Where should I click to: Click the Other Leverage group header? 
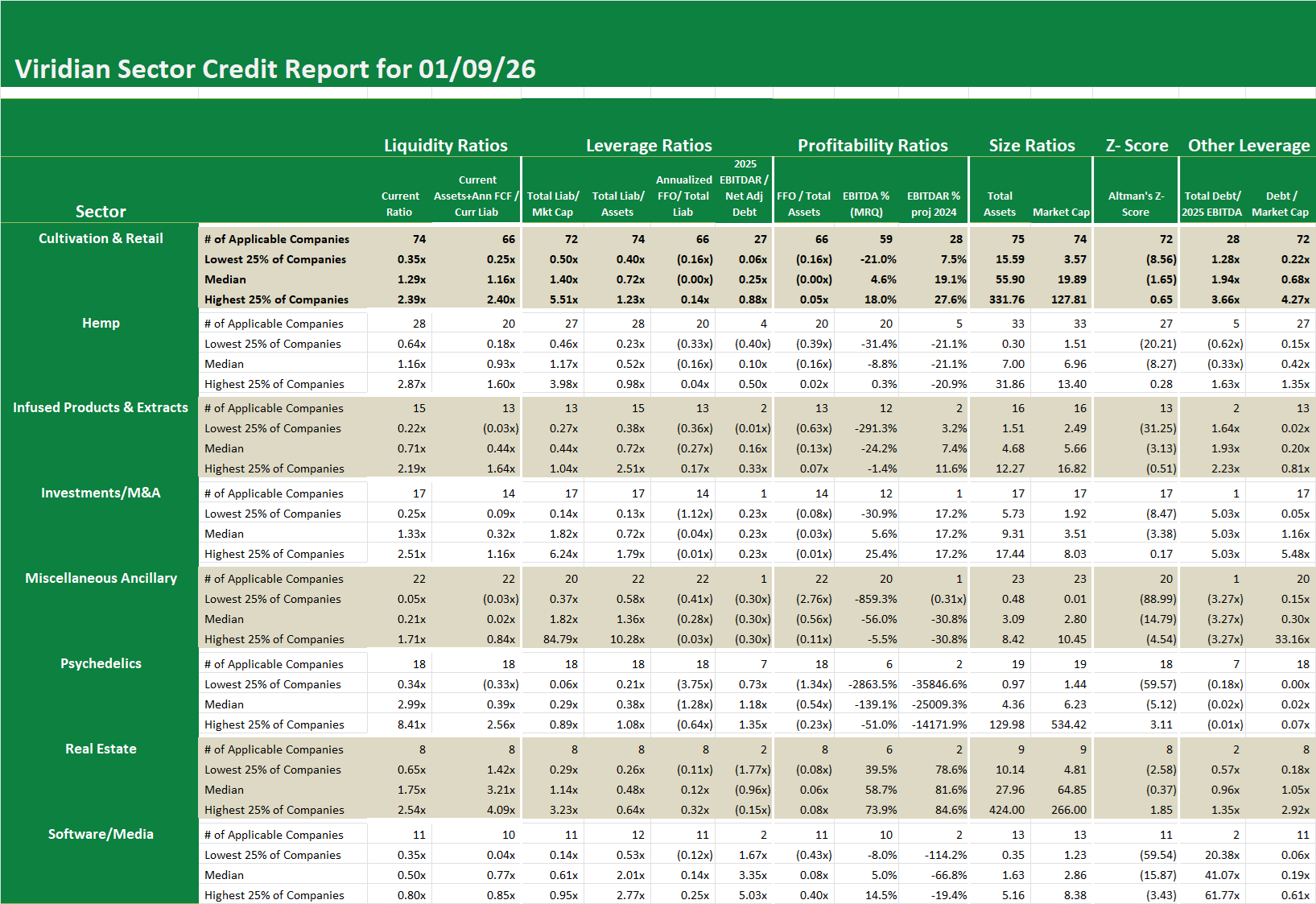(x=1248, y=146)
